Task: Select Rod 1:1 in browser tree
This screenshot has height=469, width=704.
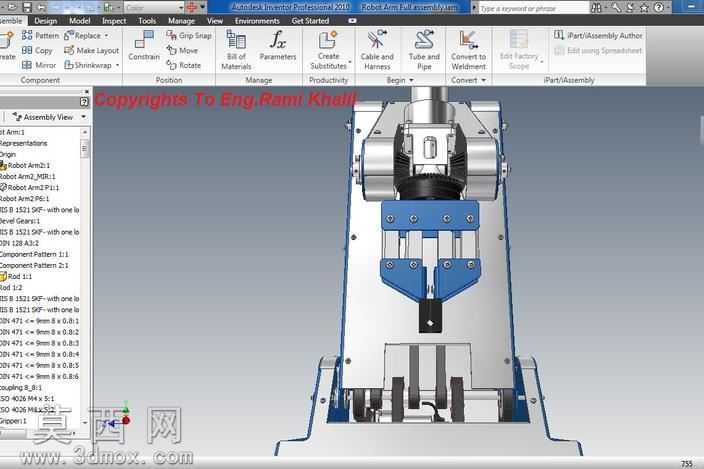Action: [x=16, y=276]
